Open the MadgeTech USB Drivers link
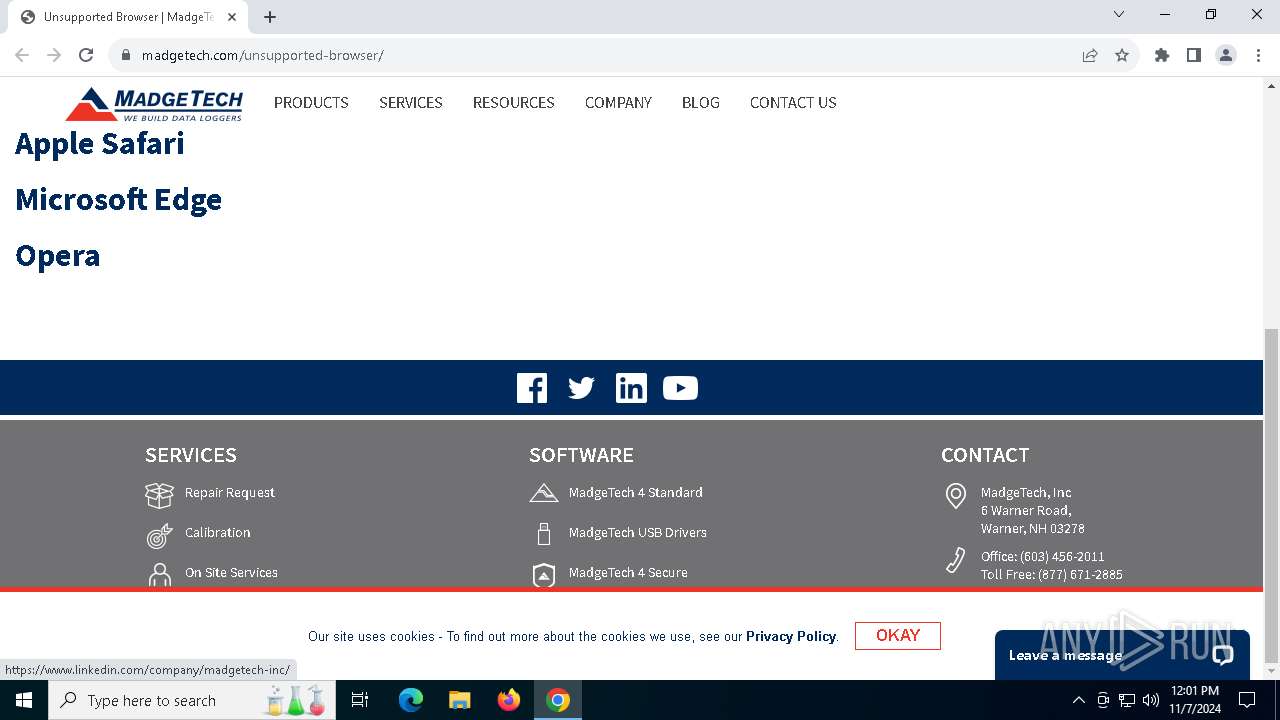 [x=638, y=532]
